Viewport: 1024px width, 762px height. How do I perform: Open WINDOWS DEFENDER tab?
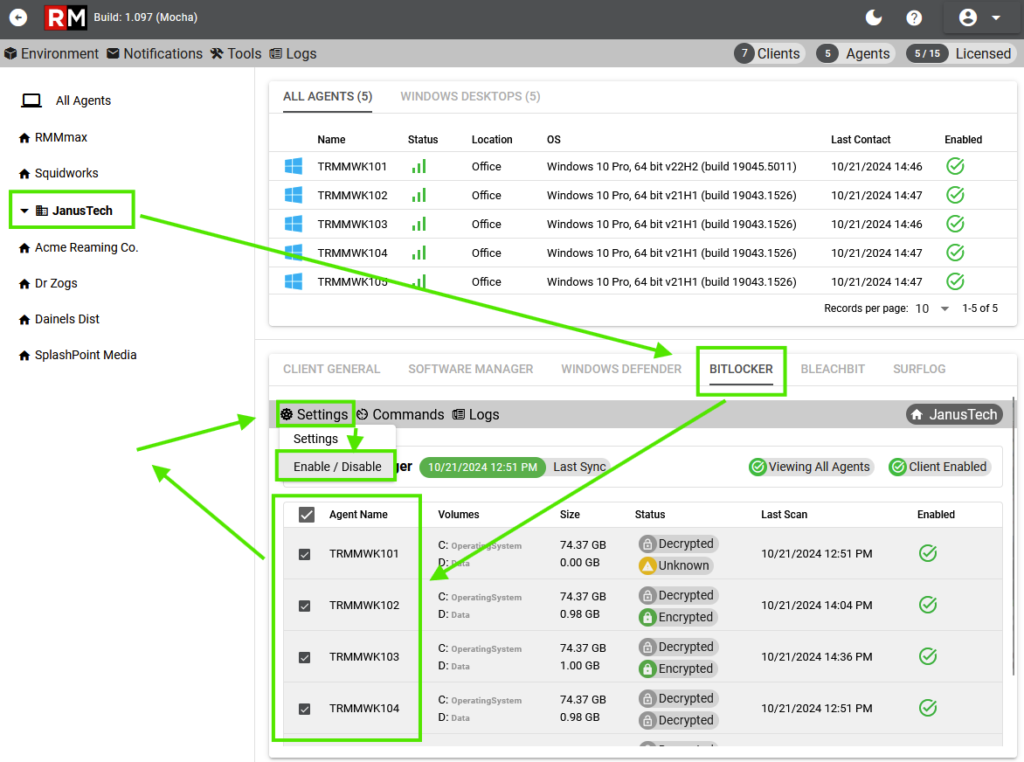621,369
